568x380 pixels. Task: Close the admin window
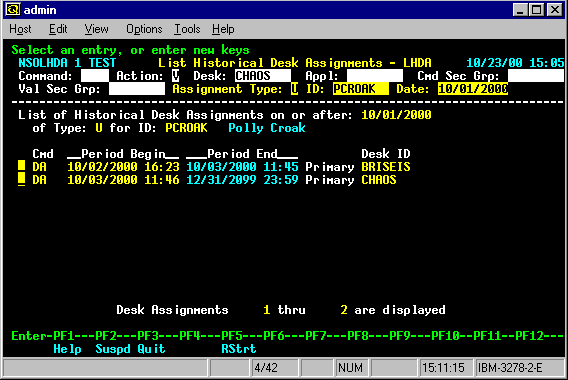555,10
